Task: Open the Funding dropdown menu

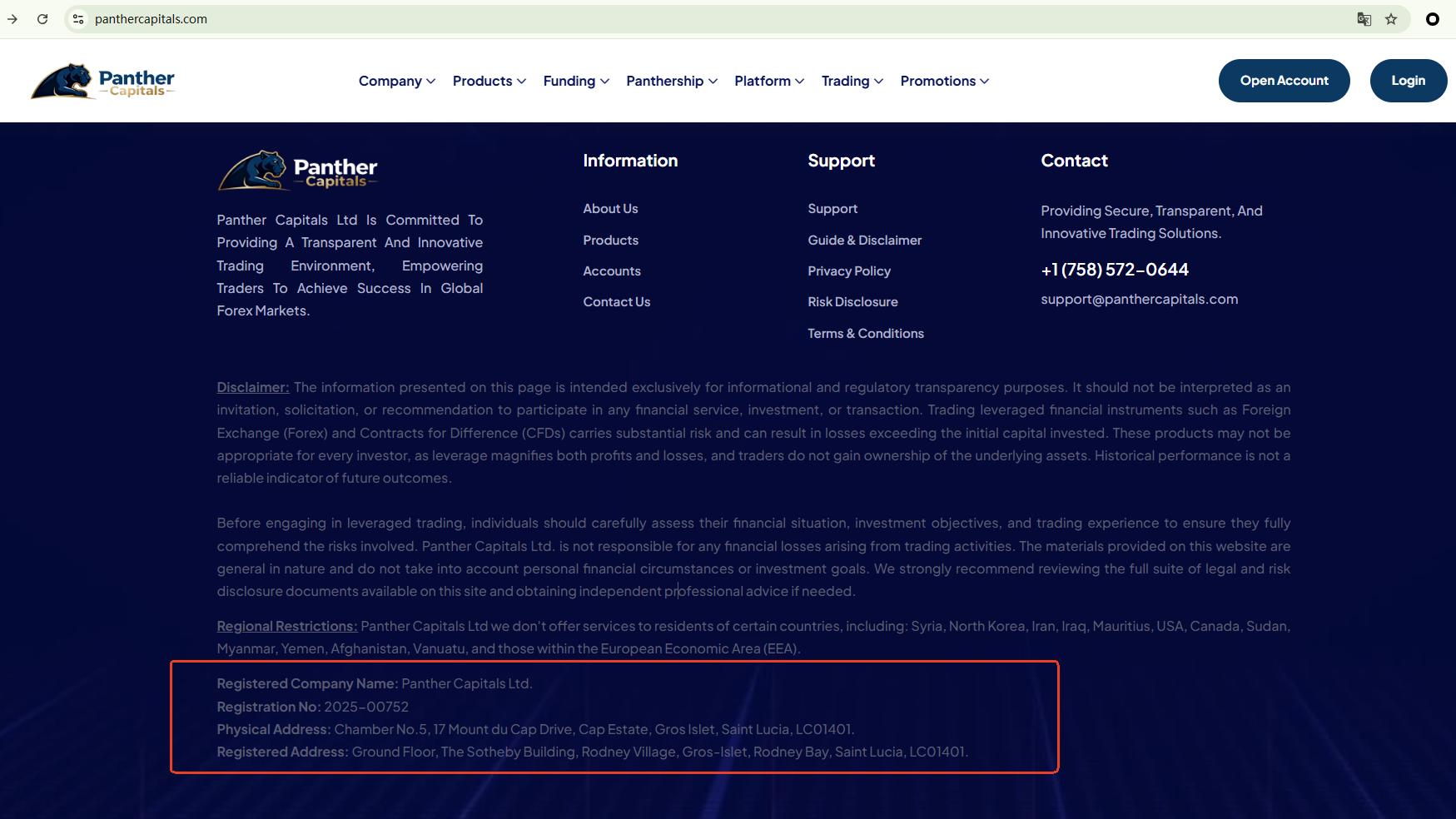Action: point(576,81)
